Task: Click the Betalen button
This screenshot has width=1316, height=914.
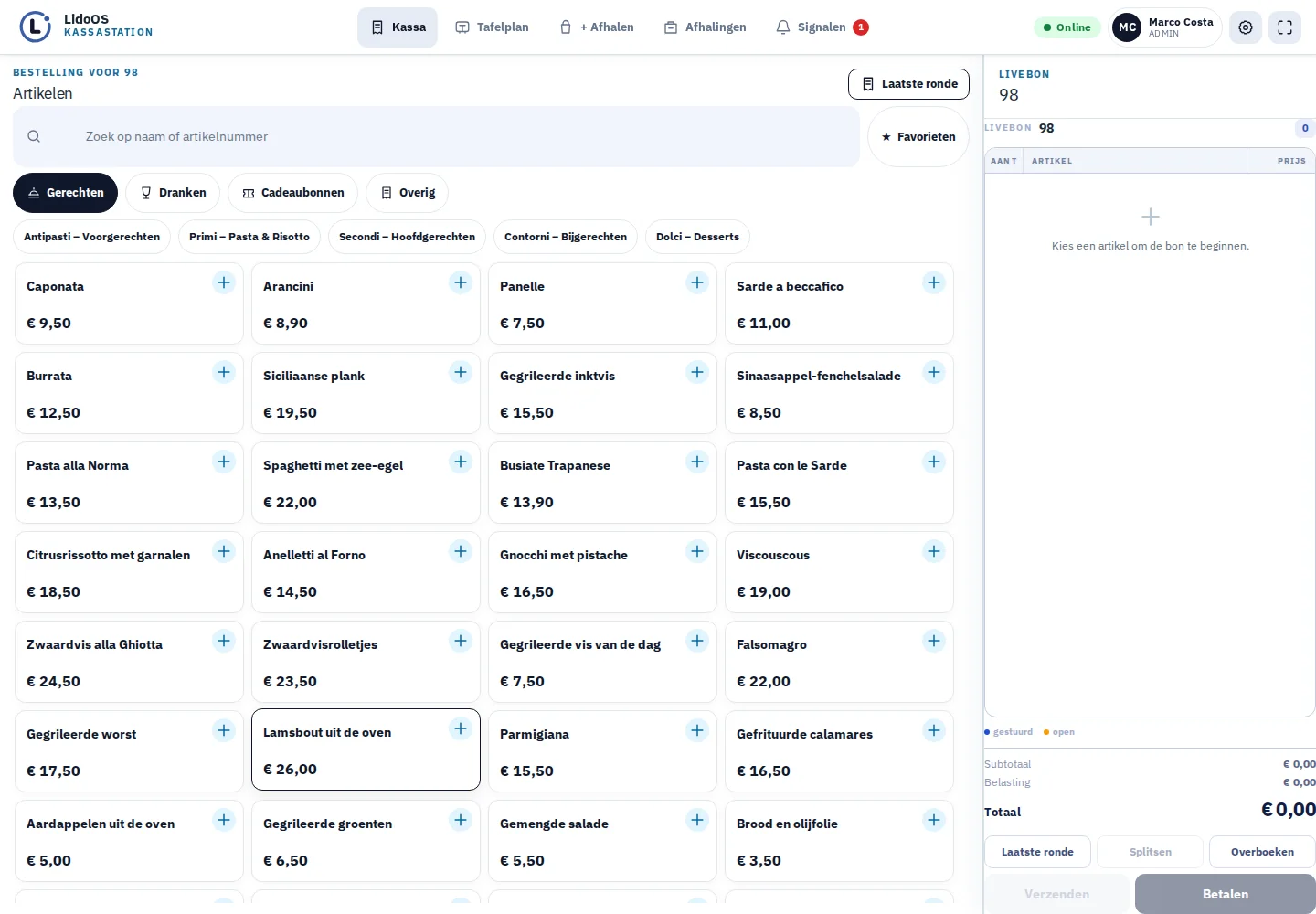Action: (1226, 894)
